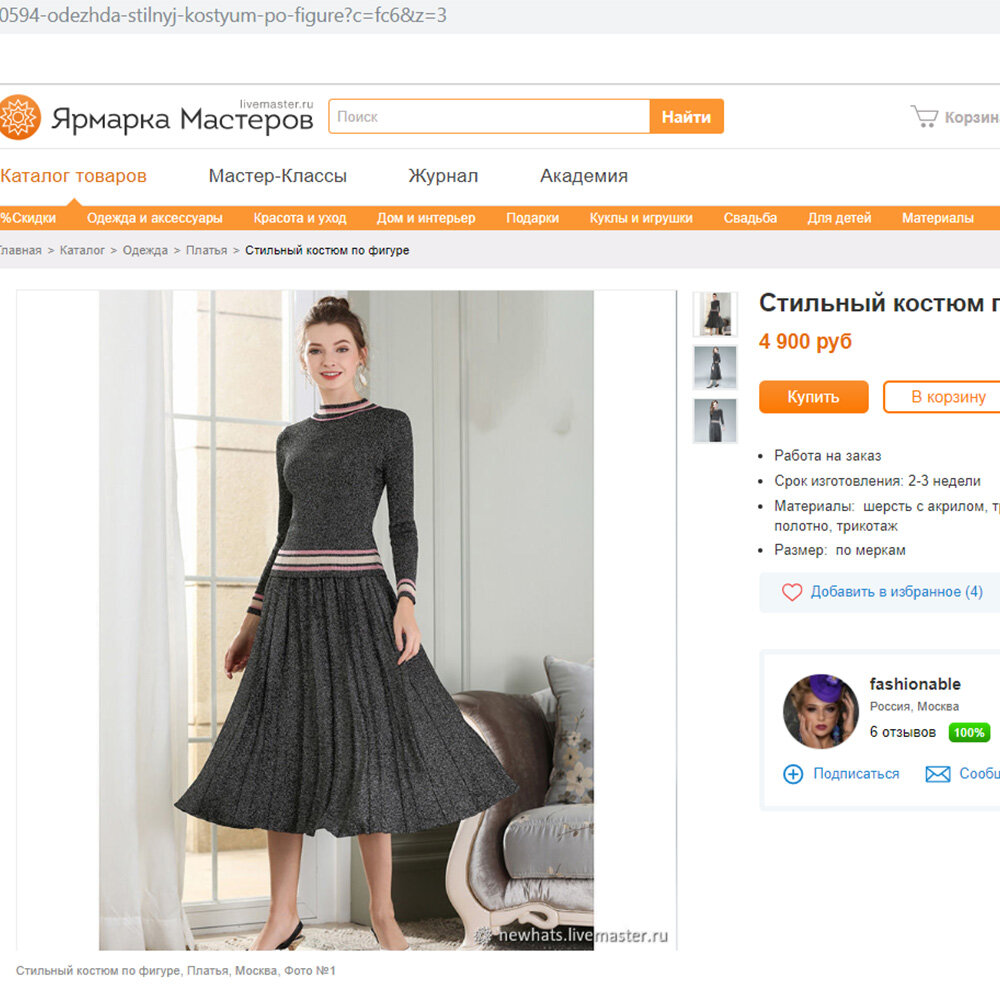Open the fashionable seller avatar
1000x1000 pixels.
point(821,711)
